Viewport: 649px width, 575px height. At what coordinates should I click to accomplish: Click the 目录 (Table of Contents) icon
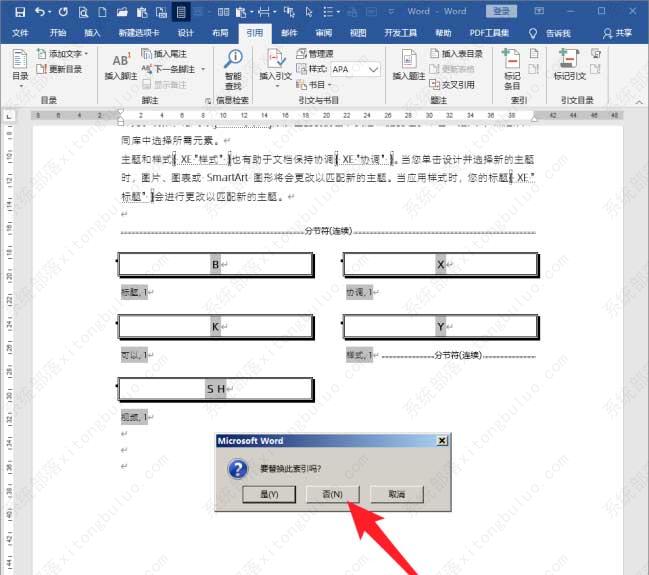20,61
